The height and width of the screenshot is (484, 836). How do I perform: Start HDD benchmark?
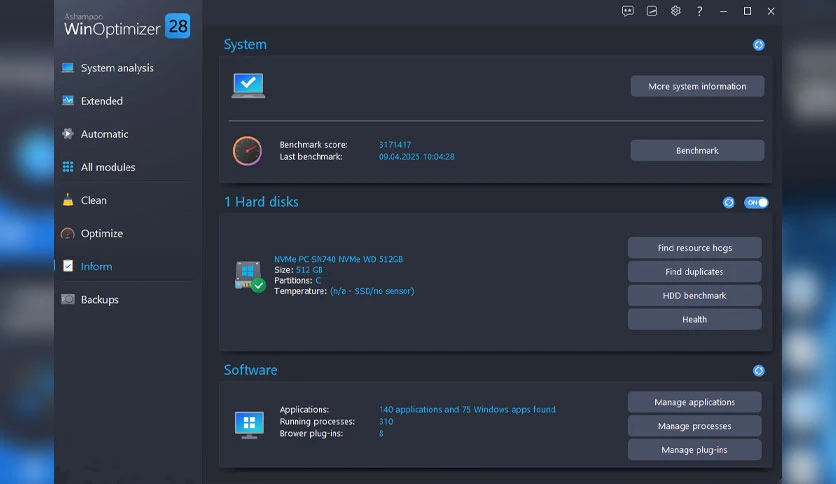[x=694, y=296]
